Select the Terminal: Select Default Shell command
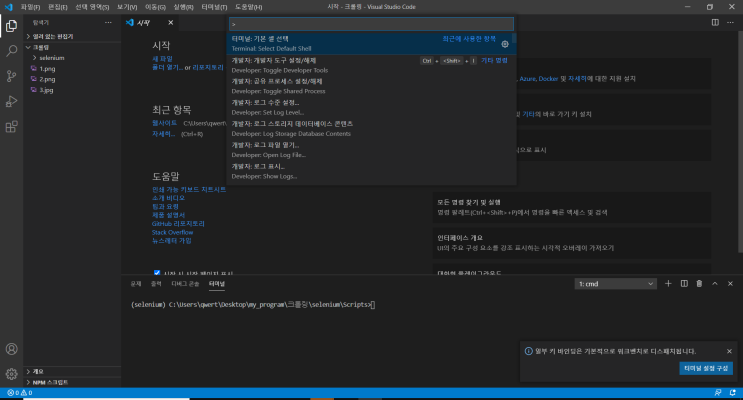This screenshot has height=400, width=743. (x=372, y=44)
